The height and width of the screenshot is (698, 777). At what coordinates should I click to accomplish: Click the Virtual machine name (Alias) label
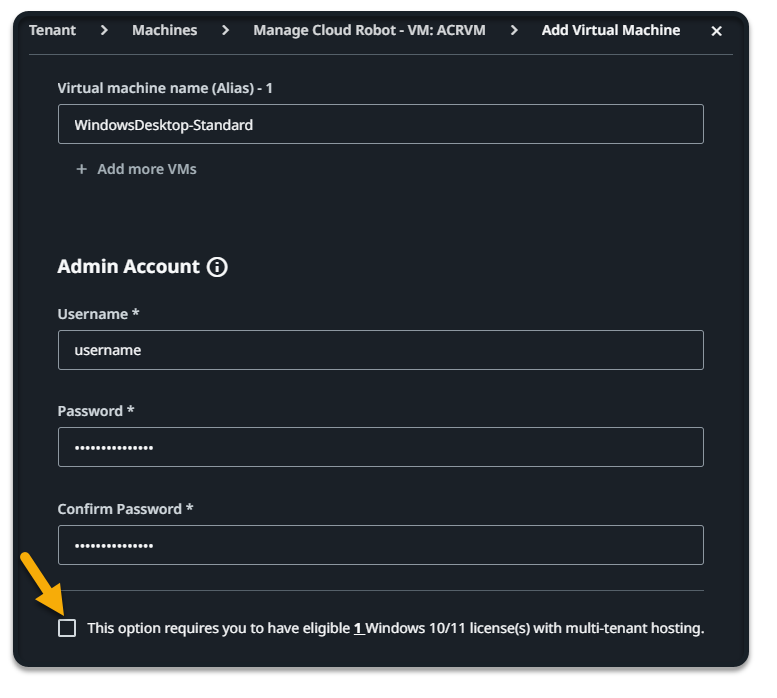click(165, 88)
